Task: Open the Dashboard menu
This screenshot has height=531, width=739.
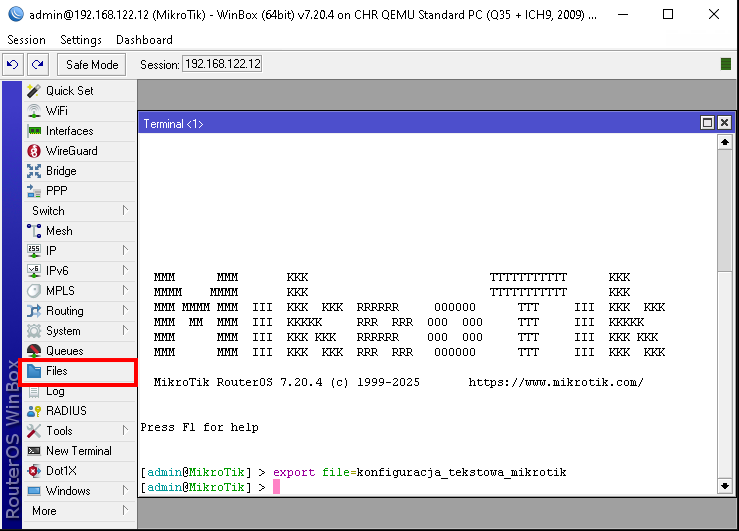Action: pyautogui.click(x=144, y=40)
